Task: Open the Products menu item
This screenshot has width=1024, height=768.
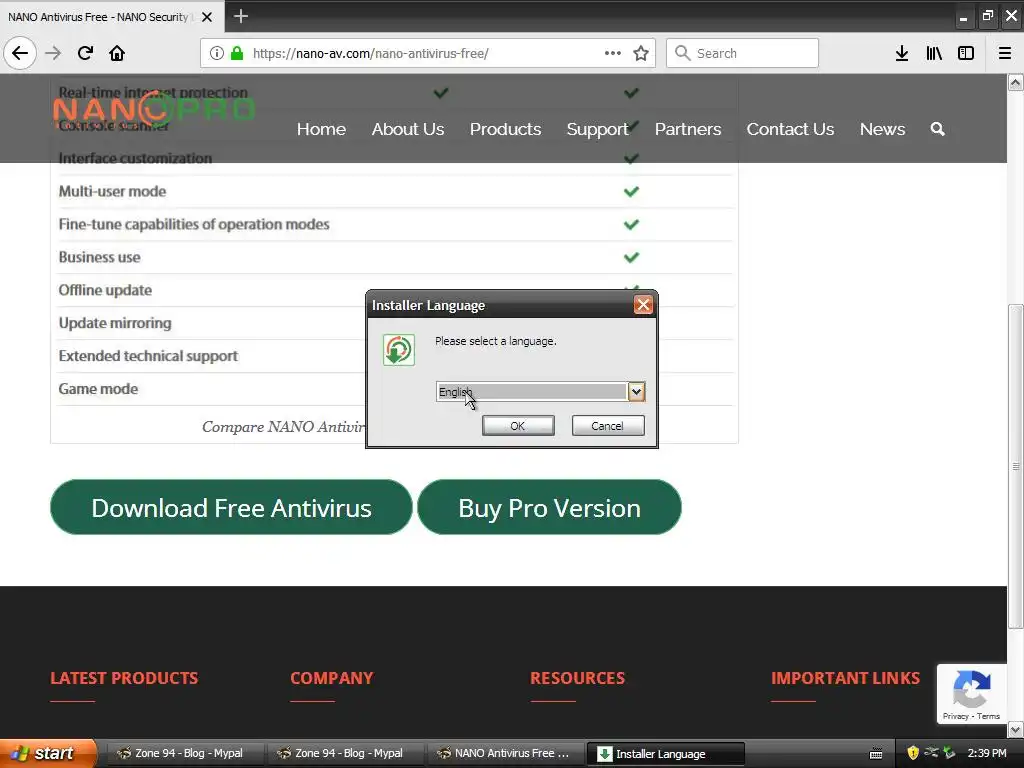Action: click(505, 129)
